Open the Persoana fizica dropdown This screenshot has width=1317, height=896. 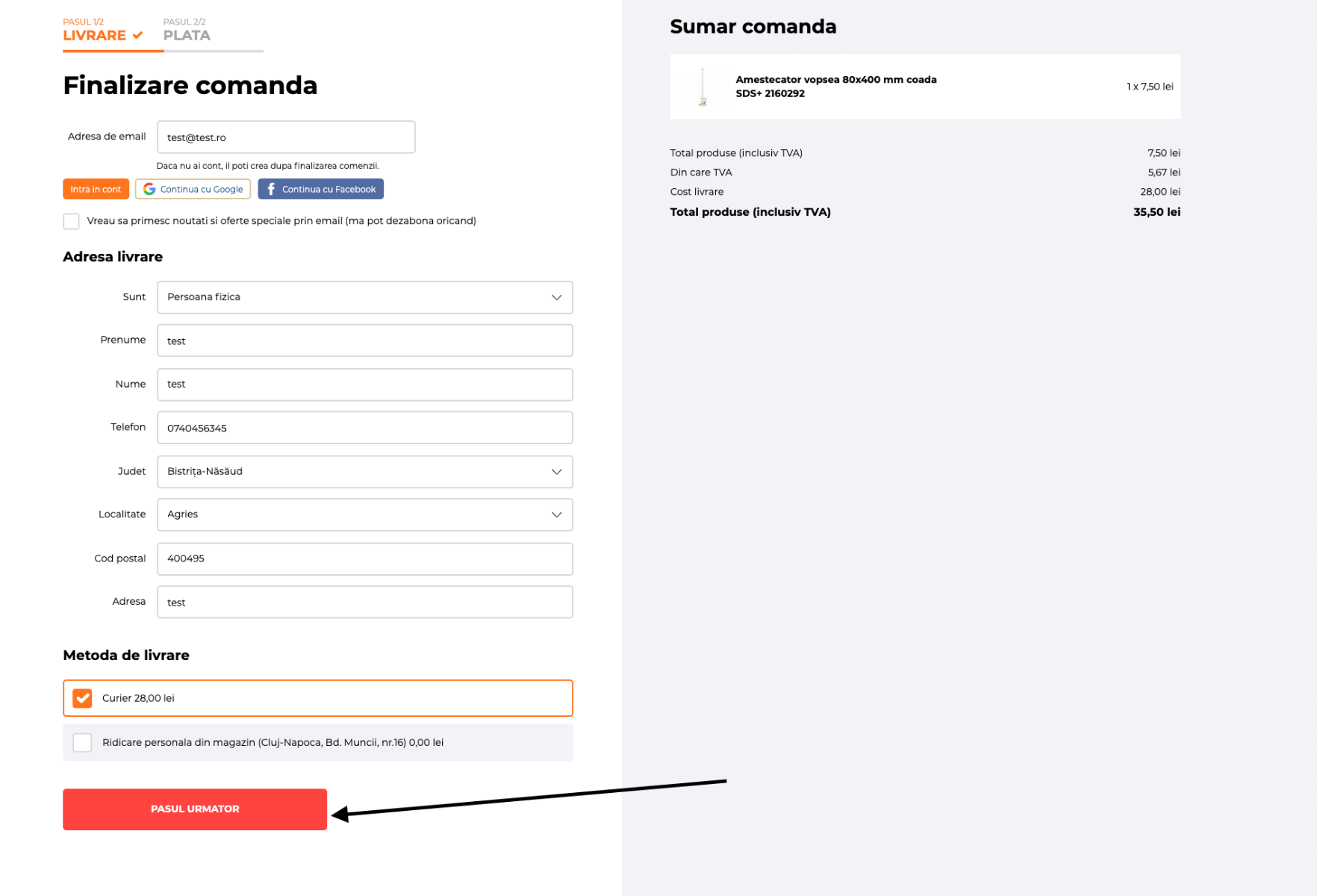tap(364, 297)
